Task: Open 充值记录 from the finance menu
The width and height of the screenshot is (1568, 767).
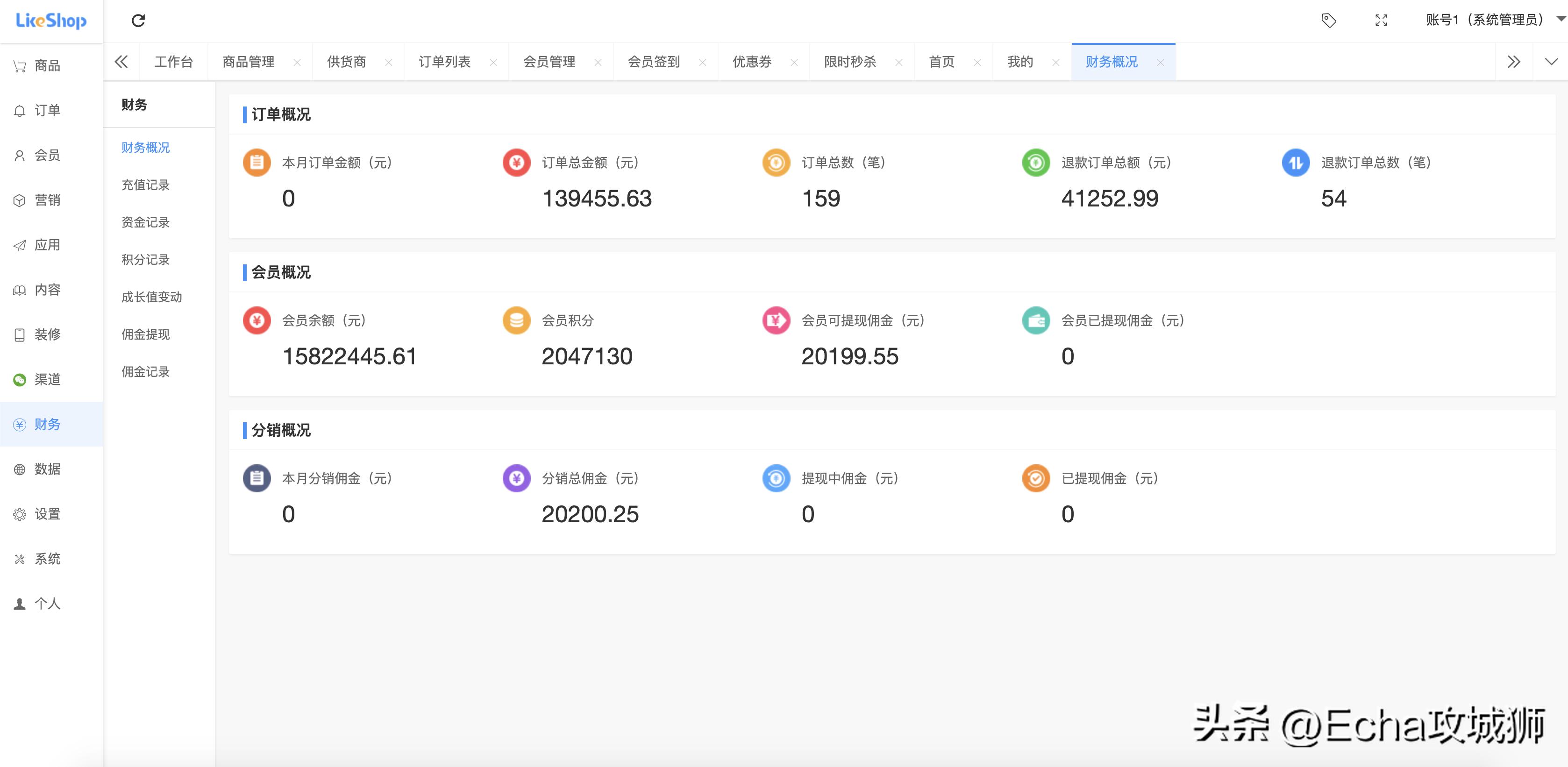Action: [x=145, y=185]
